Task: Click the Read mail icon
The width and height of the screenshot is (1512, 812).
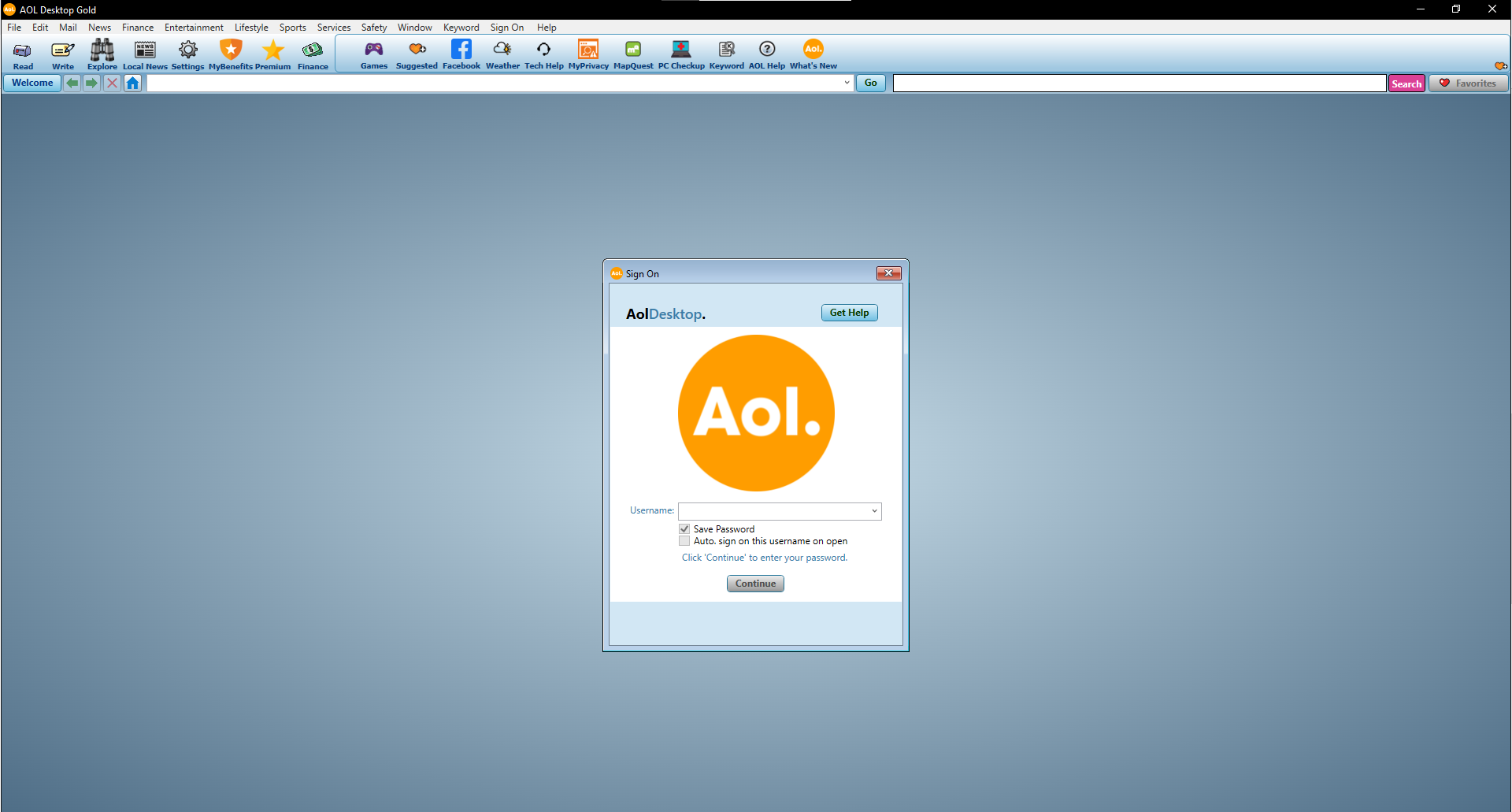Action: 22,54
